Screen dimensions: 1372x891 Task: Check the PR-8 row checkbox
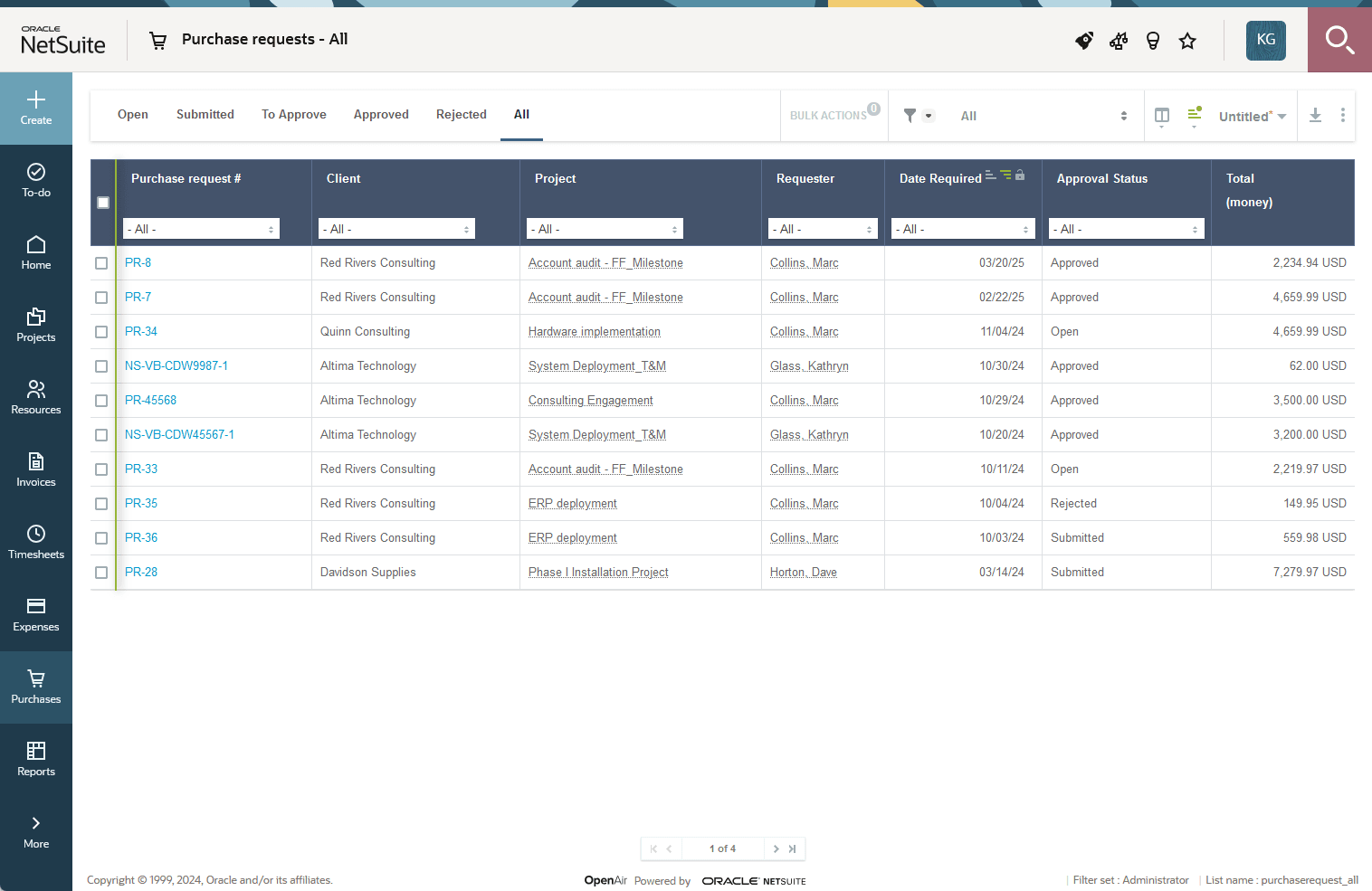101,263
